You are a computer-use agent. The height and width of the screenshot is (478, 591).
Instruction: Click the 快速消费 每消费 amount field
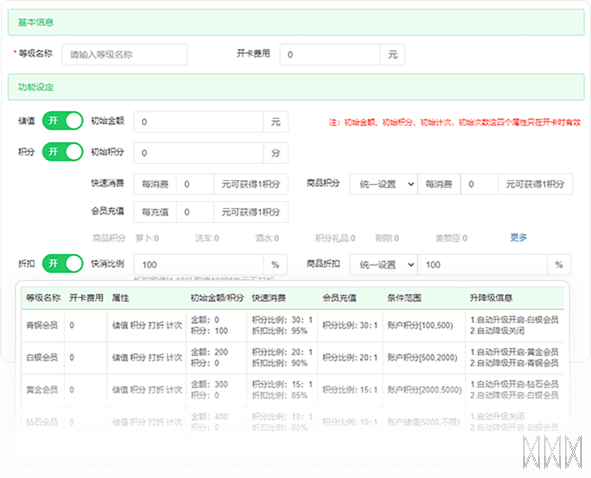tap(195, 184)
